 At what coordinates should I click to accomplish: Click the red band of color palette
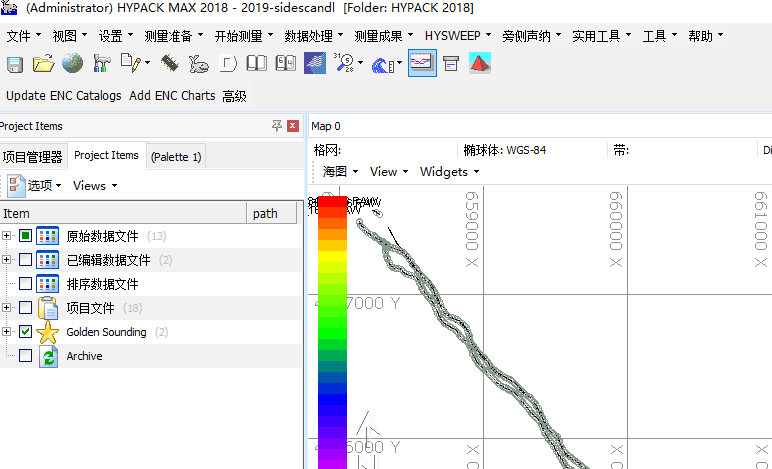(x=332, y=201)
